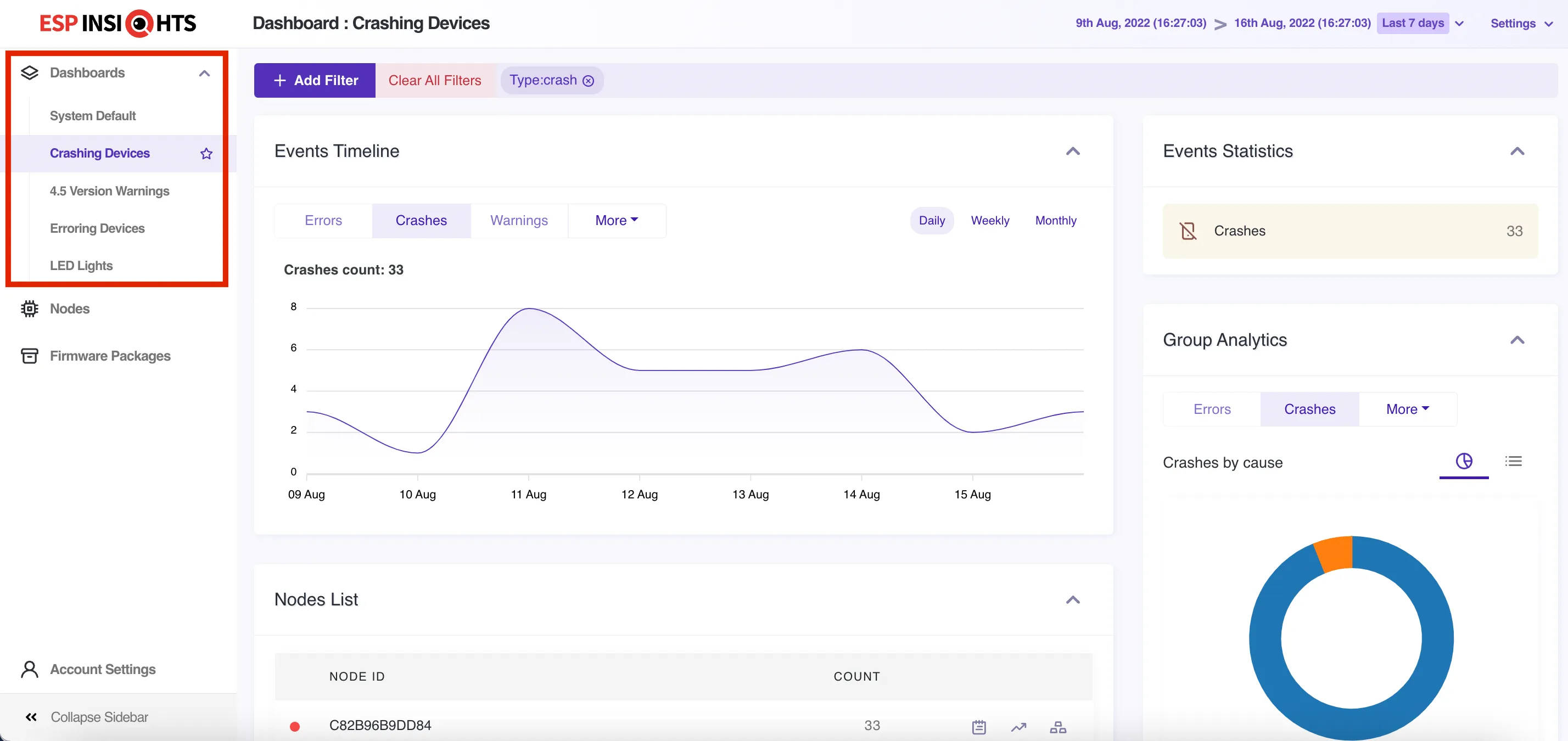
Task: Remove the Type:crash filter chip
Action: point(588,81)
